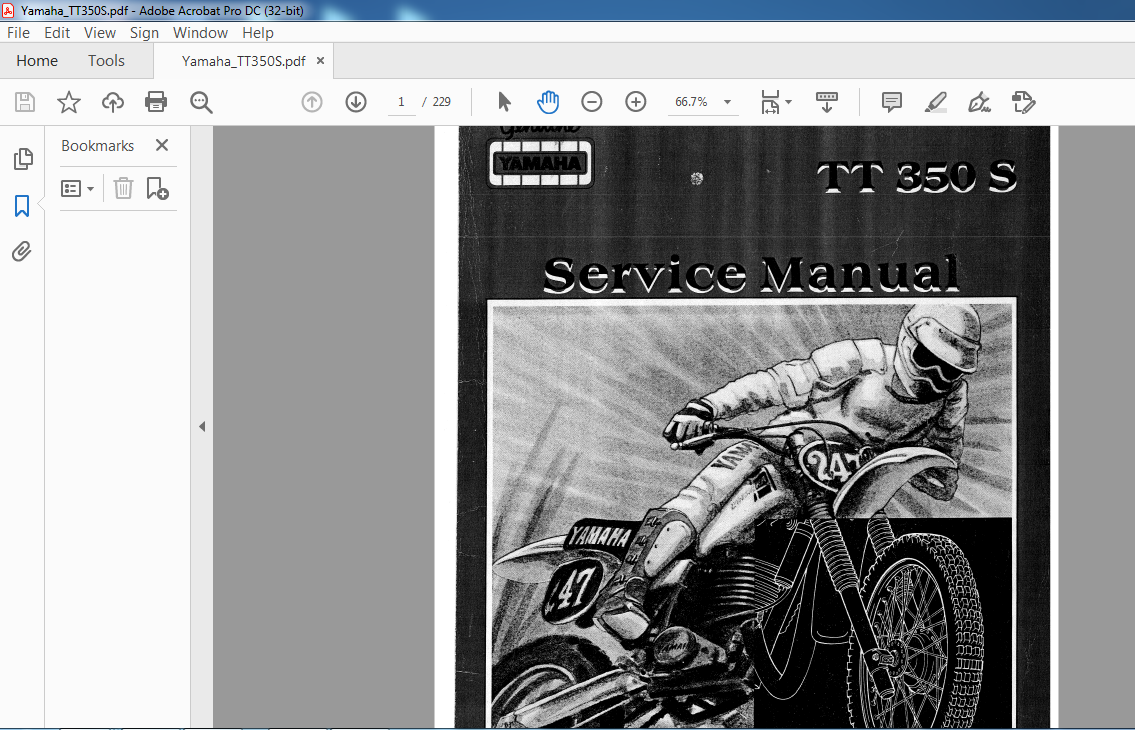Open the Edit menu

(57, 33)
